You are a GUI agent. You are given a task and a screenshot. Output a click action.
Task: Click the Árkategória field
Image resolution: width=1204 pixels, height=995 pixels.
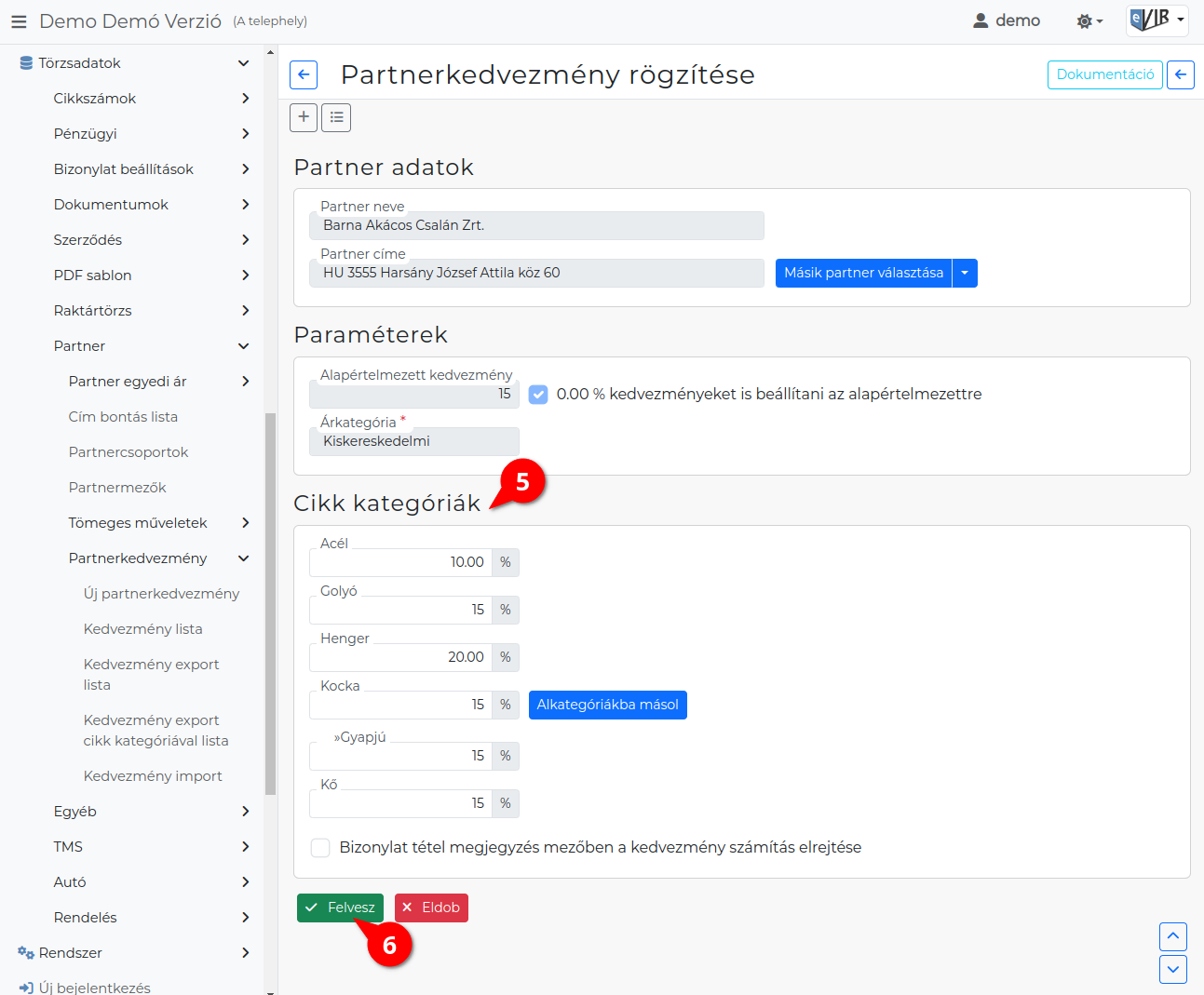tap(414, 441)
